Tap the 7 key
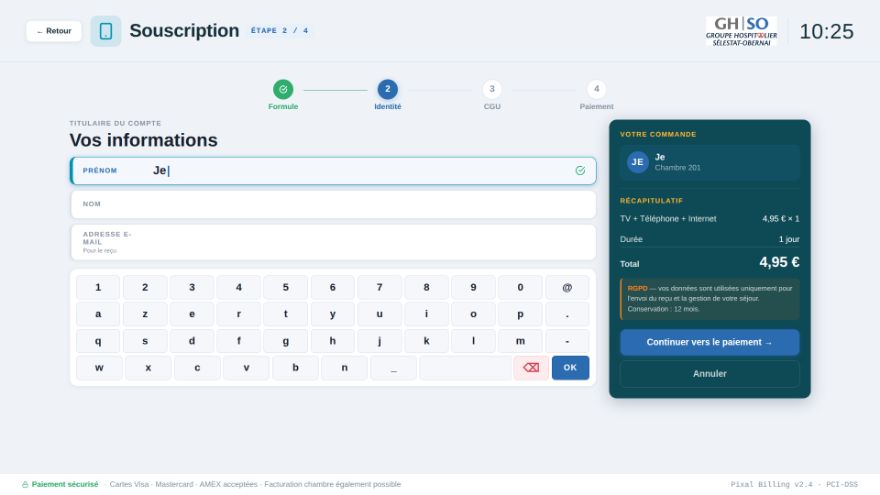 tap(379, 287)
